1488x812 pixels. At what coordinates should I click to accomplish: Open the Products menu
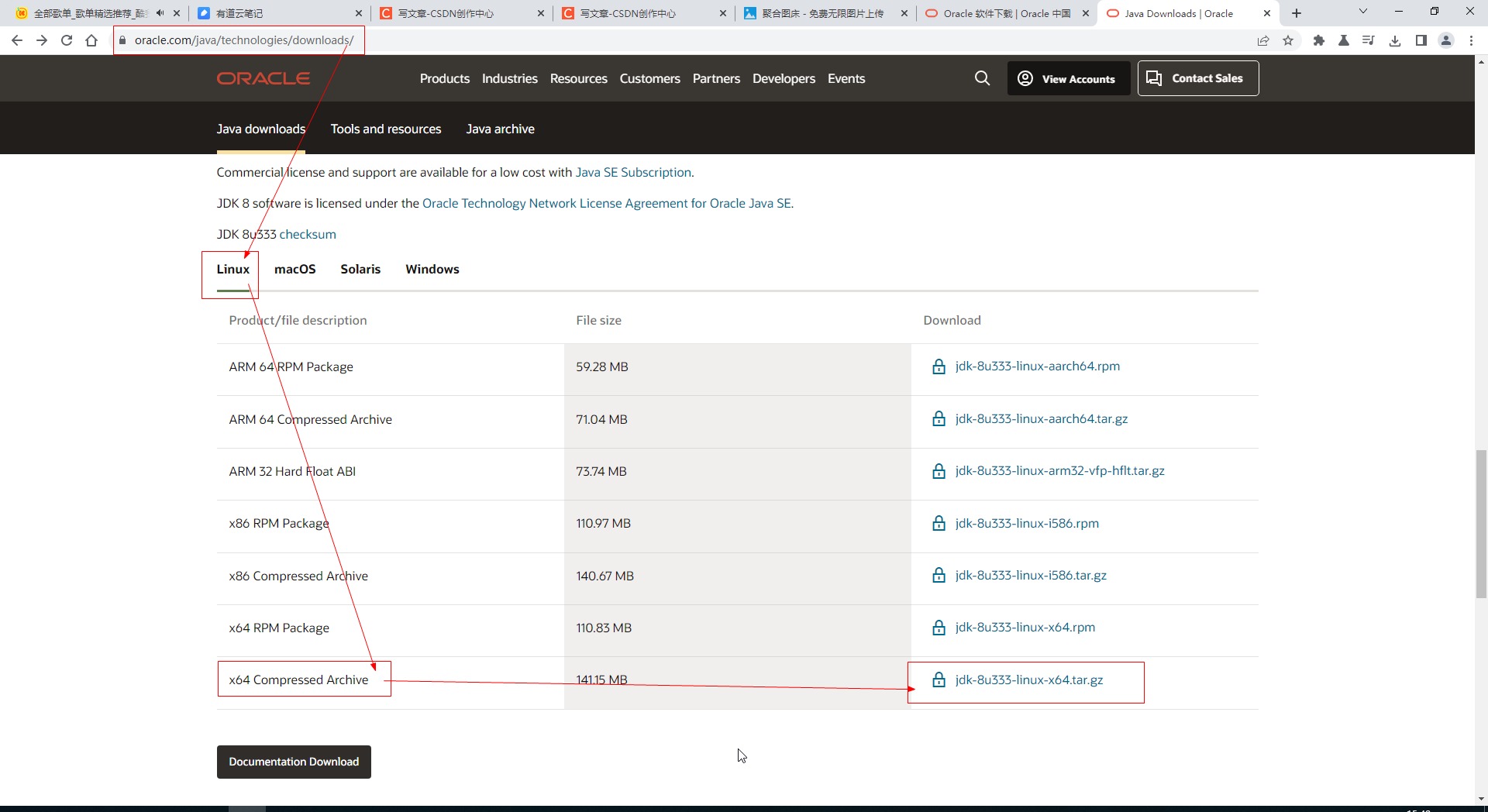coord(445,78)
